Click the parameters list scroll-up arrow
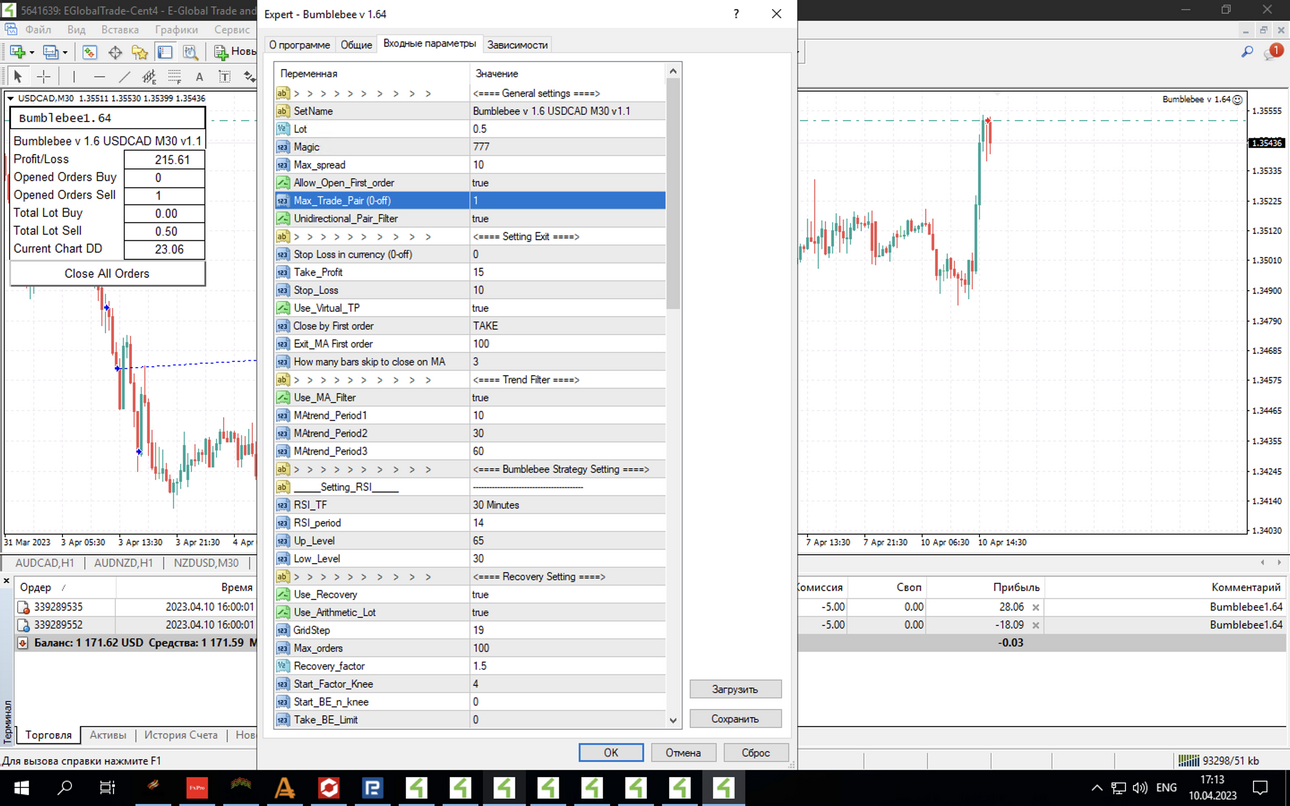Viewport: 1290px width, 806px height. (673, 71)
